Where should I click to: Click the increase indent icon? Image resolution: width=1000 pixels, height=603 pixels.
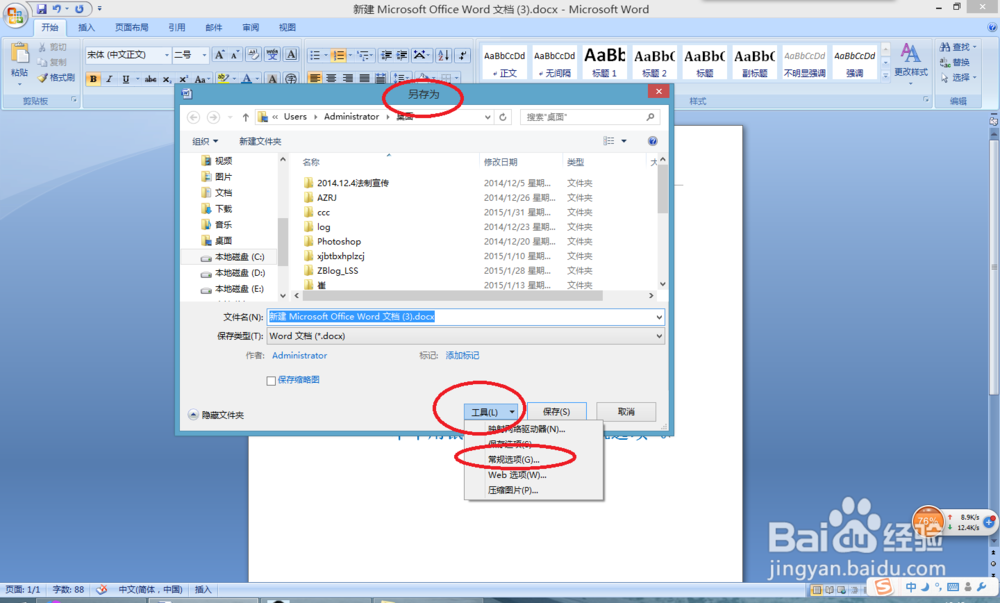tap(402, 55)
